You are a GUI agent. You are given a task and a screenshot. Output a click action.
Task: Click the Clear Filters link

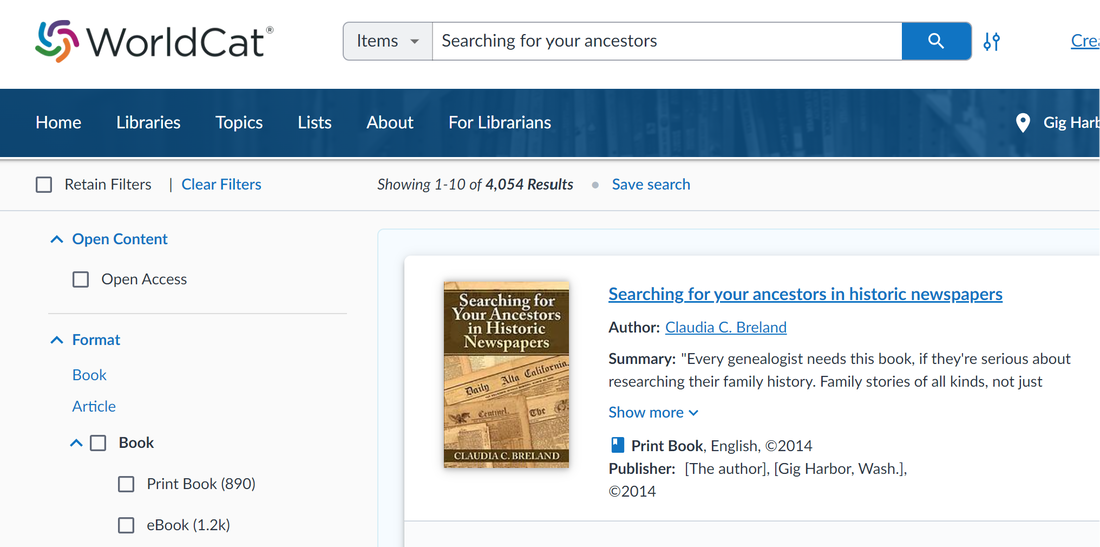coord(222,184)
